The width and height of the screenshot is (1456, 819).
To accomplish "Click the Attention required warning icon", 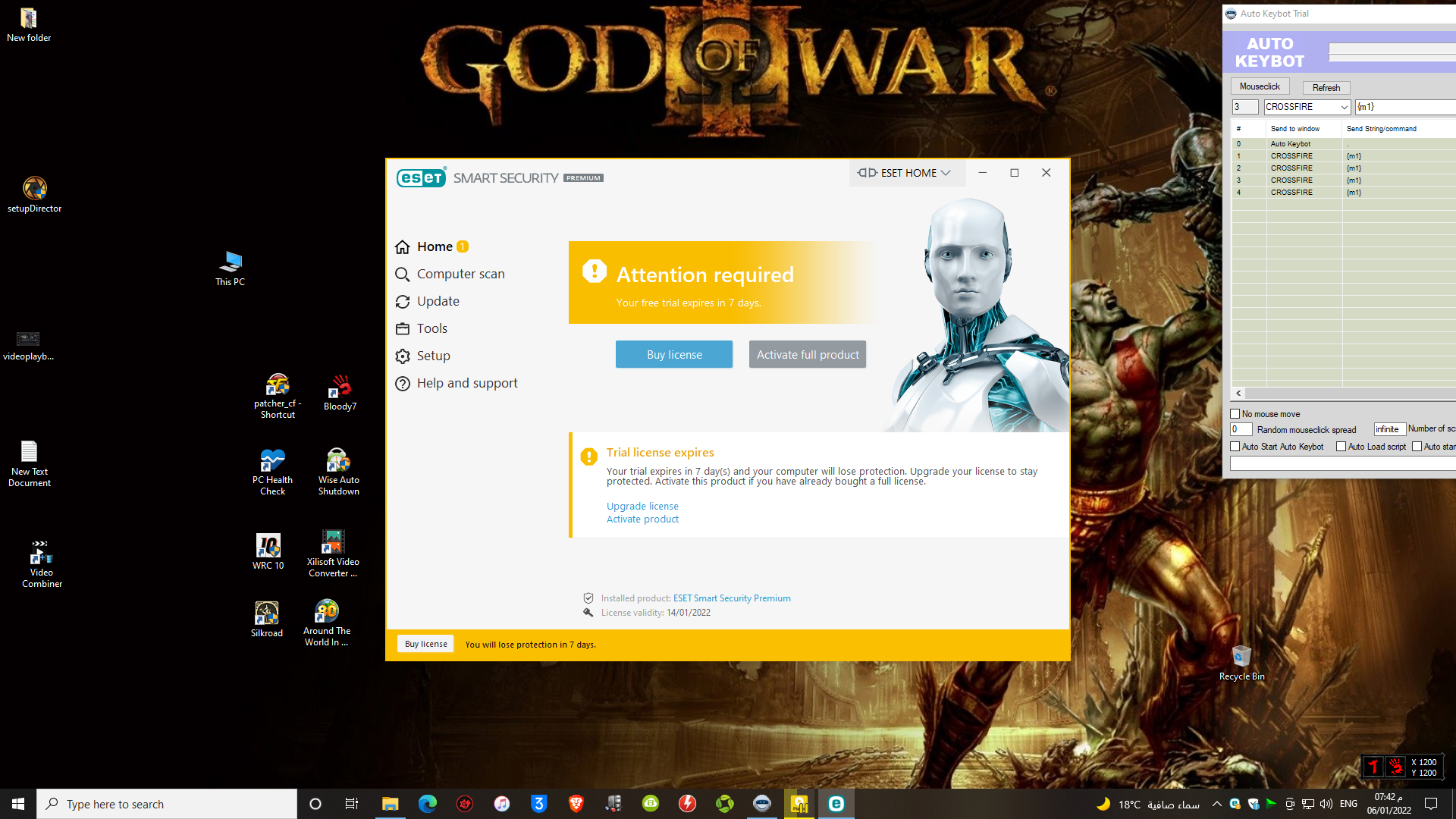I will click(595, 271).
